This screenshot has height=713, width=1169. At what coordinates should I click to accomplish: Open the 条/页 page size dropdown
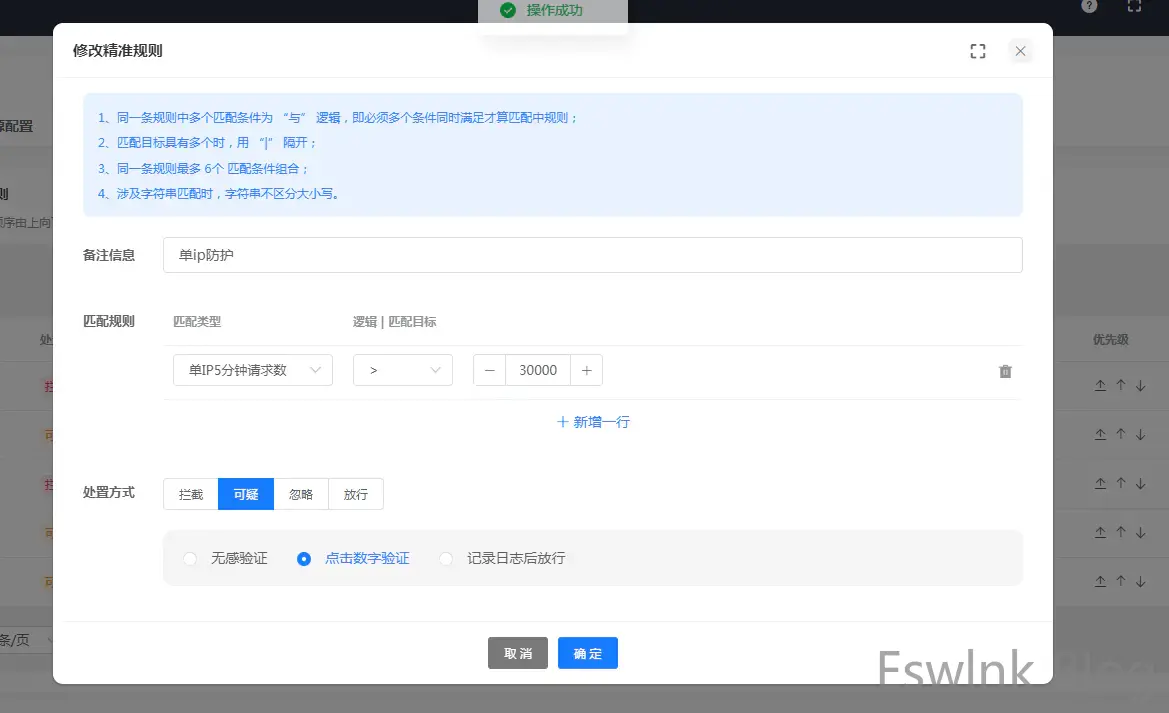(x=26, y=640)
